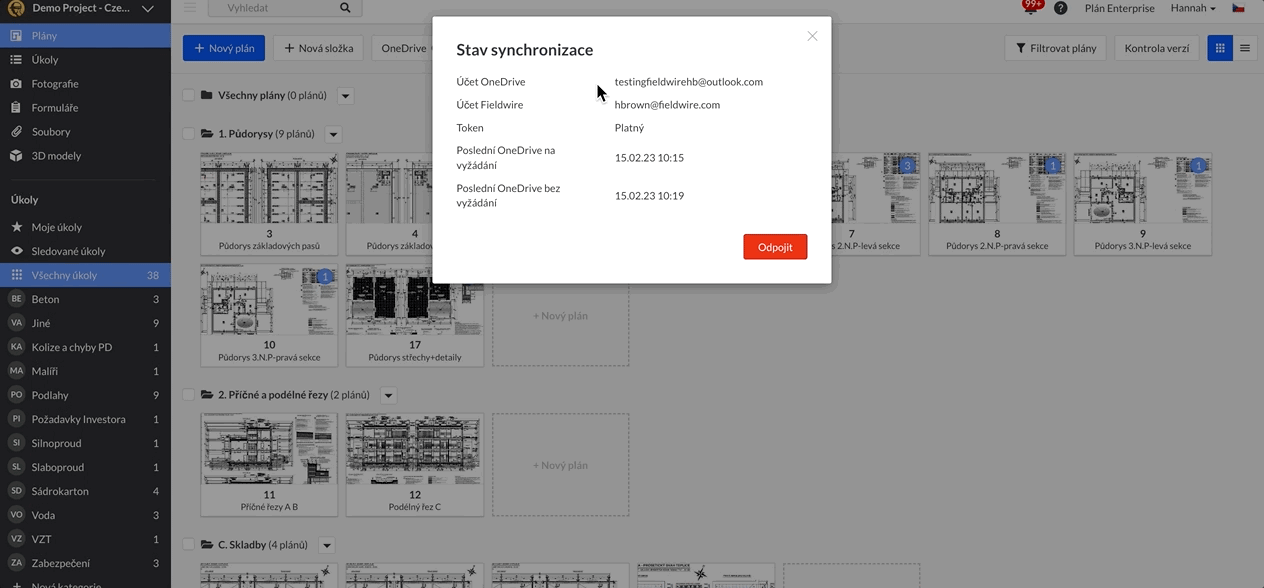
Task: Click the search magnifier icon
Action: point(345,8)
